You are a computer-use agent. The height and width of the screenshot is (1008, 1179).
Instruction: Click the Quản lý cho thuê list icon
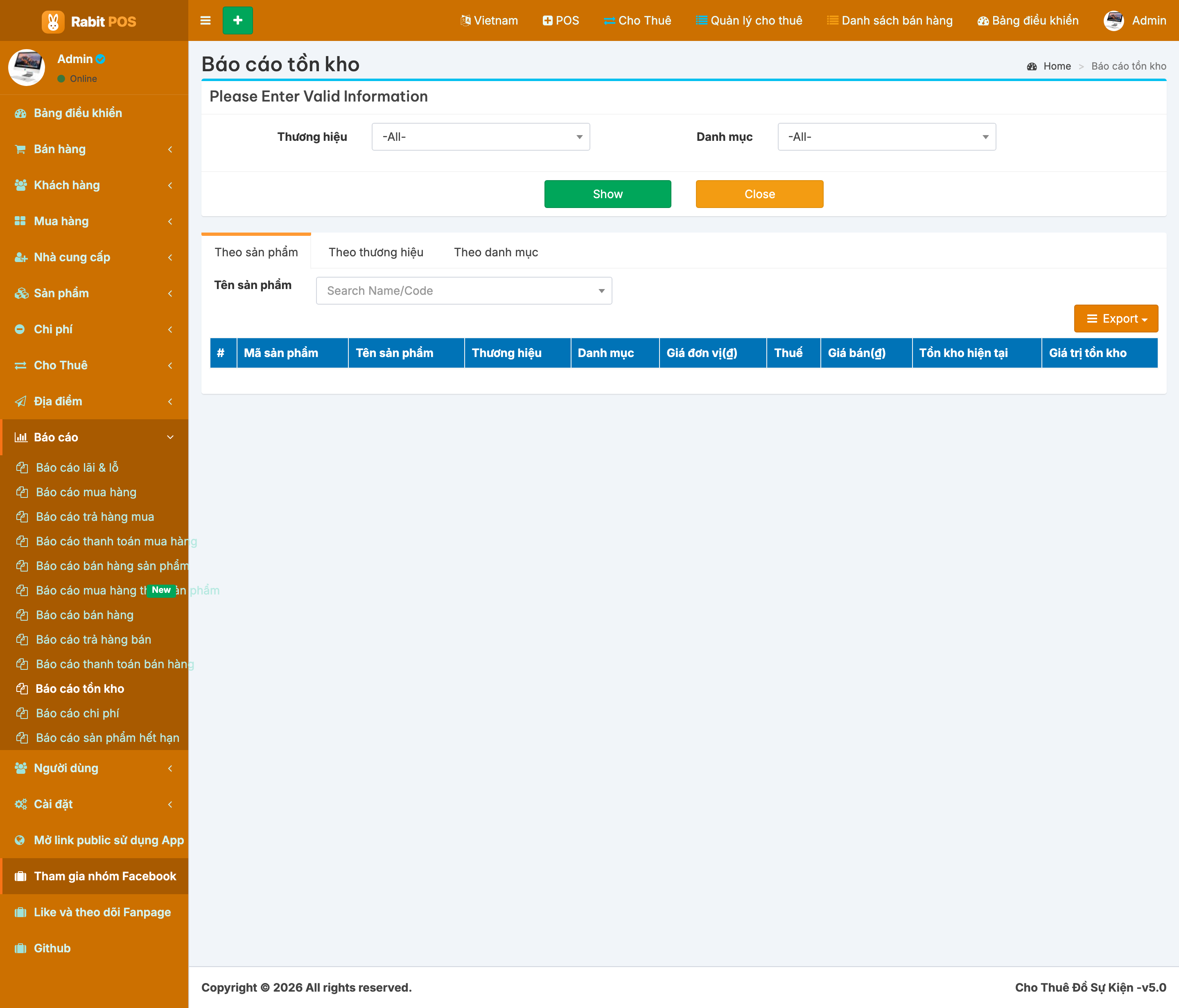[702, 20]
